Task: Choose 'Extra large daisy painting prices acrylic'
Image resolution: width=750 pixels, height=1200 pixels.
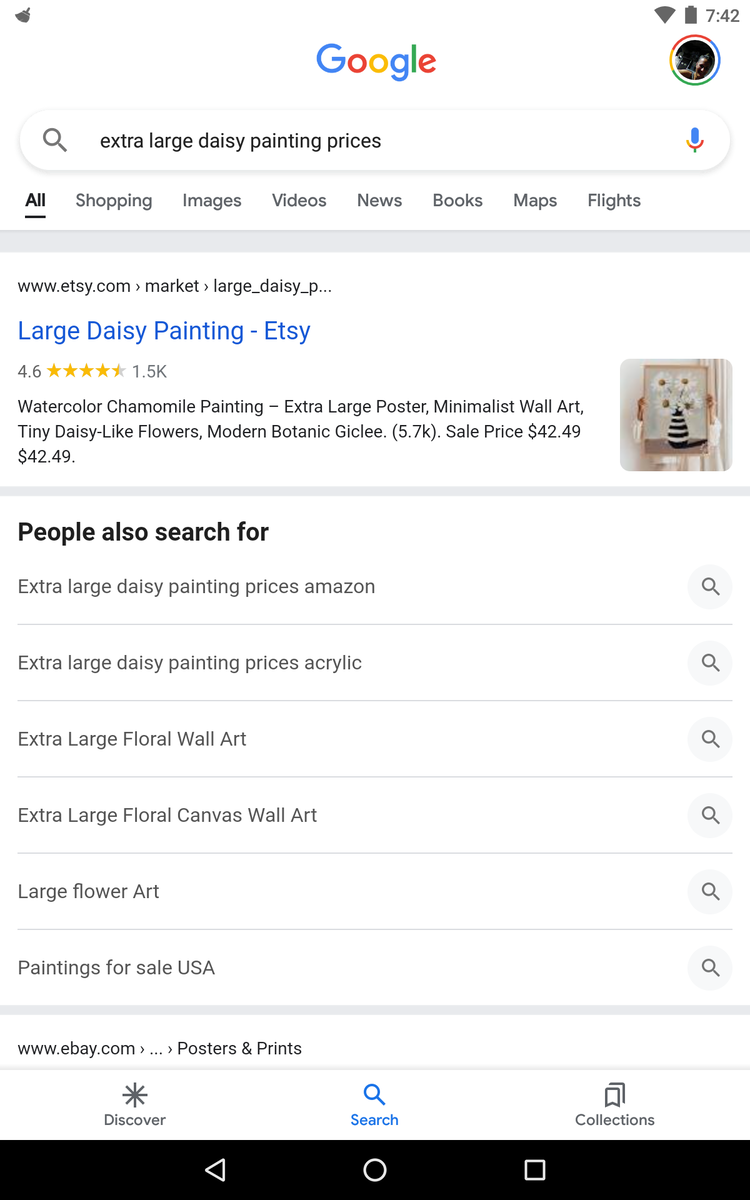Action: click(190, 663)
